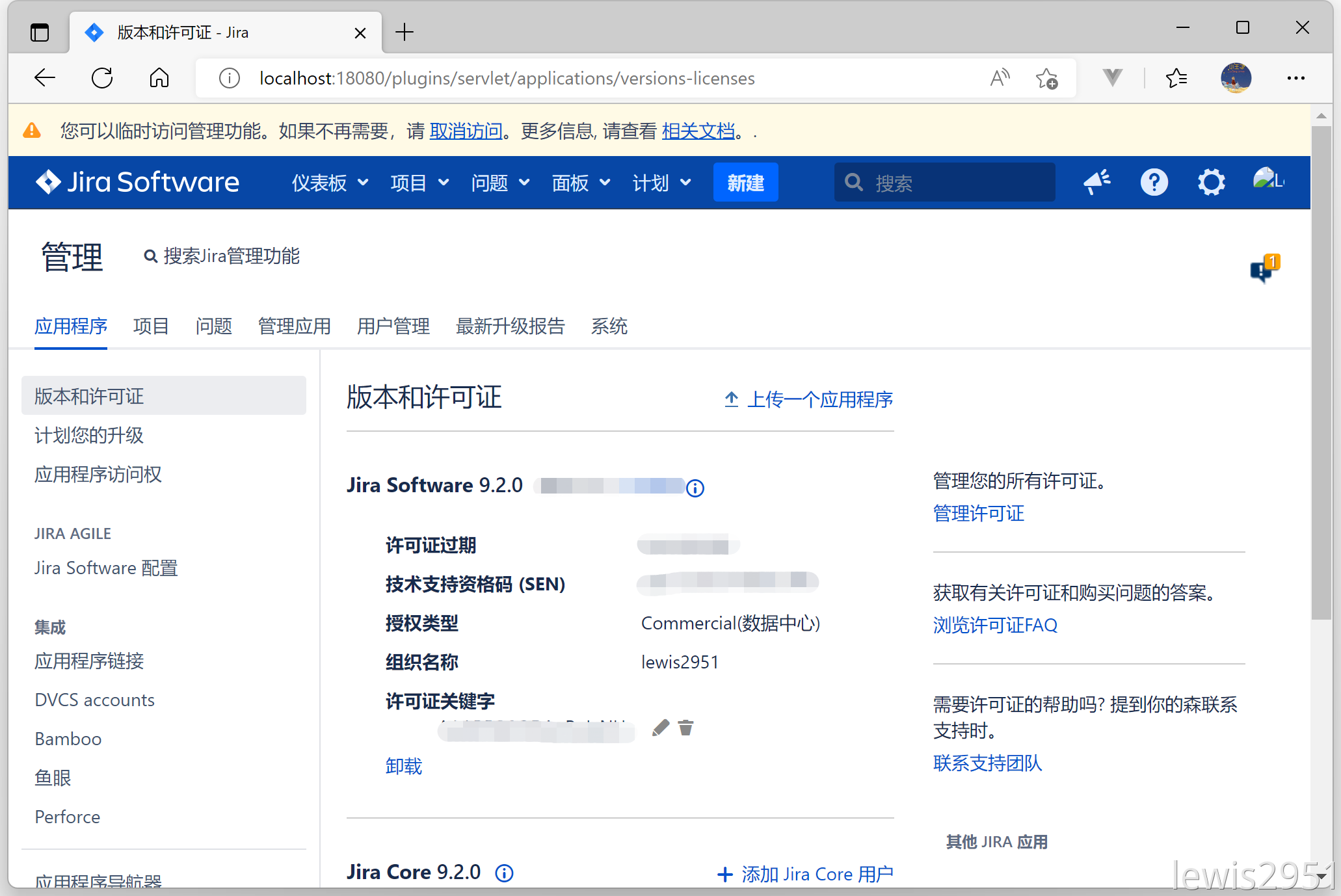Click the notification flag with badge 1
This screenshot has width=1341, height=896.
pos(1264,268)
